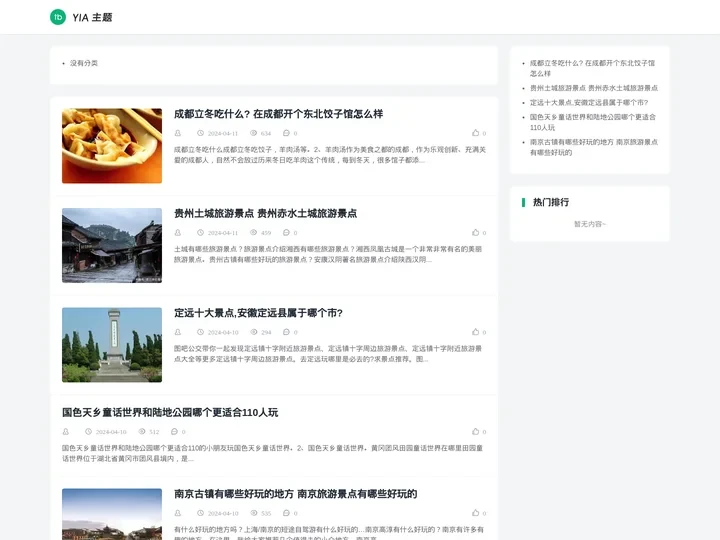Image resolution: width=720 pixels, height=540 pixels.
Task: Like the 南京古镇 post via thumbs-up
Action: [x=475, y=512]
